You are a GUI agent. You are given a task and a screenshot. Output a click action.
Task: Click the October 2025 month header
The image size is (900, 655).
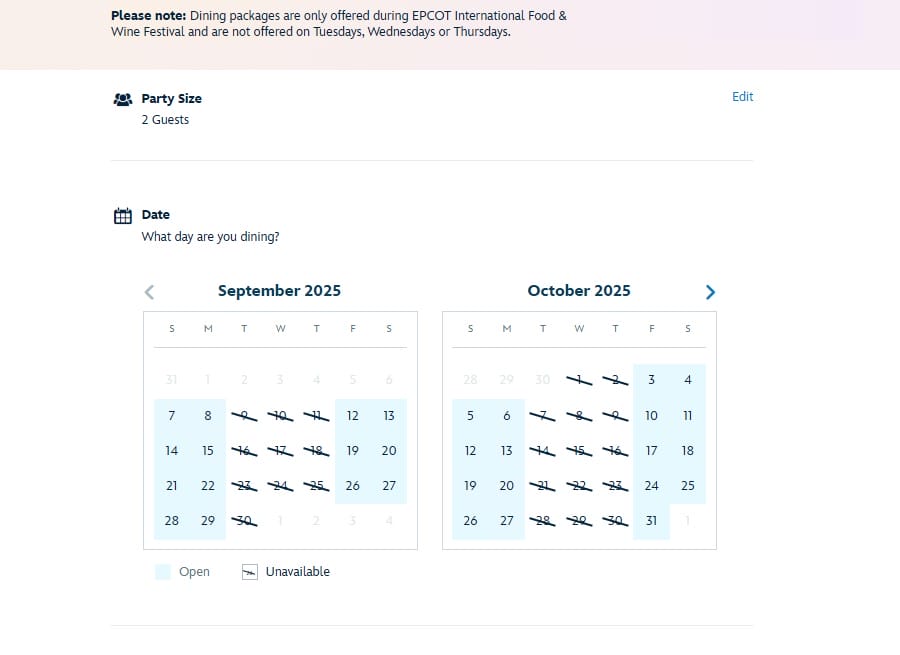(x=579, y=291)
